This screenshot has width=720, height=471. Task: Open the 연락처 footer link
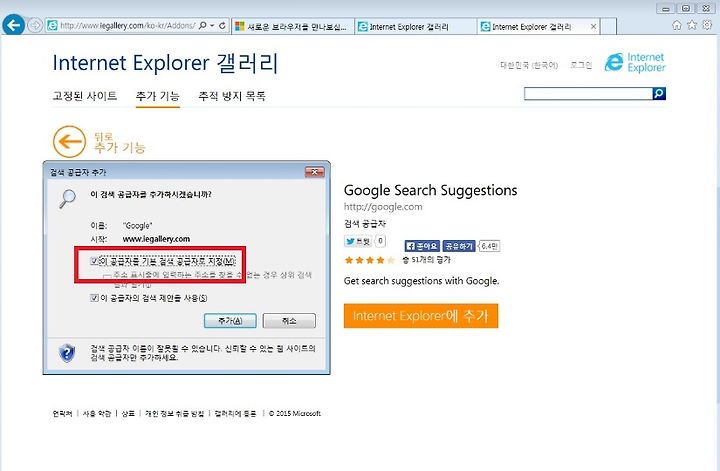(x=62, y=414)
